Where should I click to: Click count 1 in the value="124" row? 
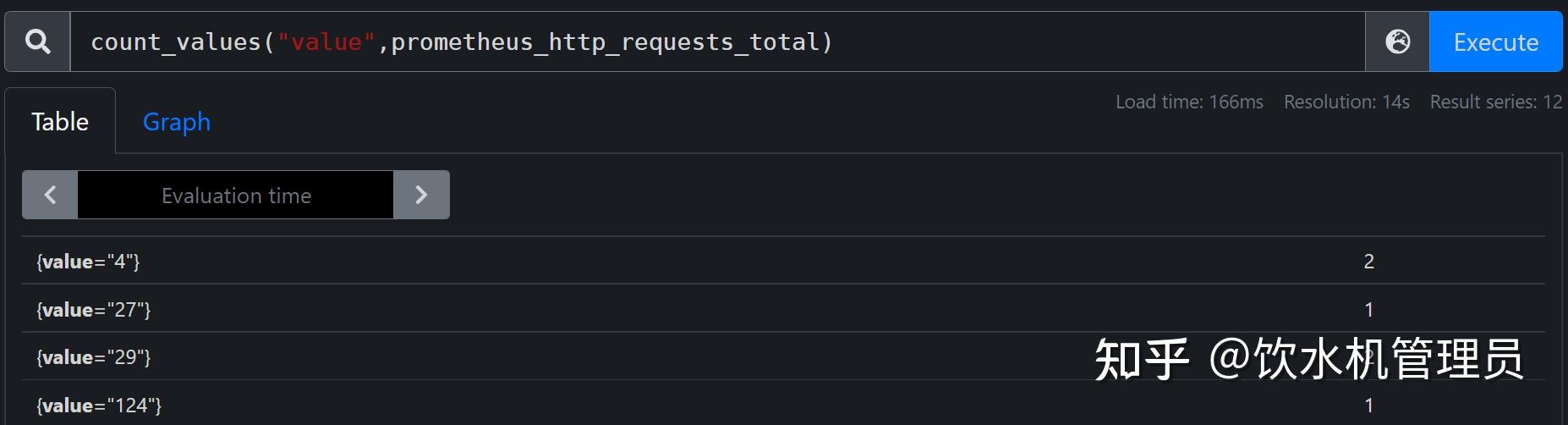point(1368,406)
